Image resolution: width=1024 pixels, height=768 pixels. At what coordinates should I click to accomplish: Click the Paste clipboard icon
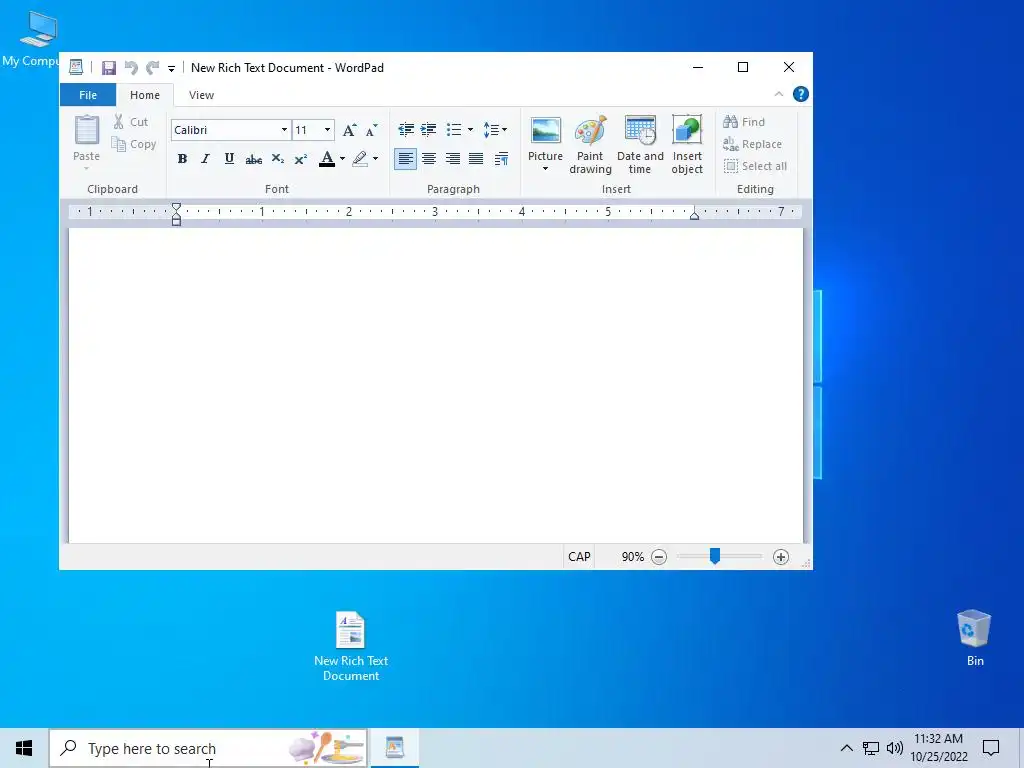tap(86, 130)
